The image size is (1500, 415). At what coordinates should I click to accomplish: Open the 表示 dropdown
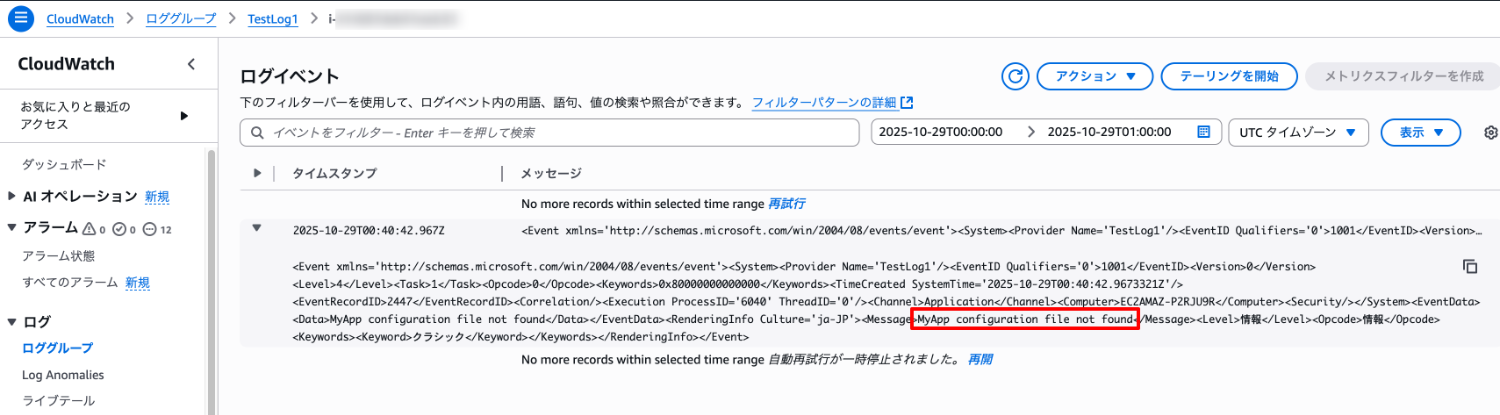pyautogui.click(x=1420, y=132)
